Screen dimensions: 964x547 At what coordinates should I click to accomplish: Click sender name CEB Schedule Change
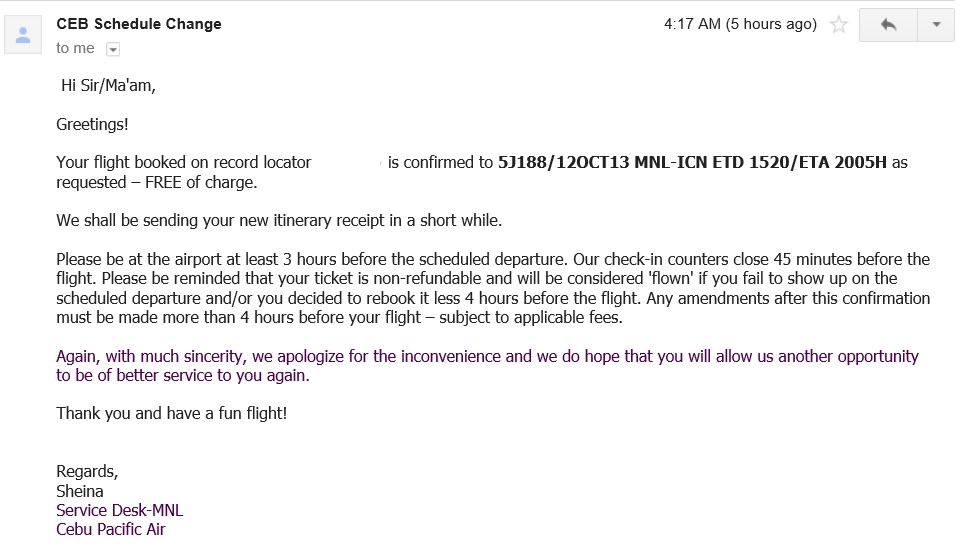pyautogui.click(x=139, y=24)
